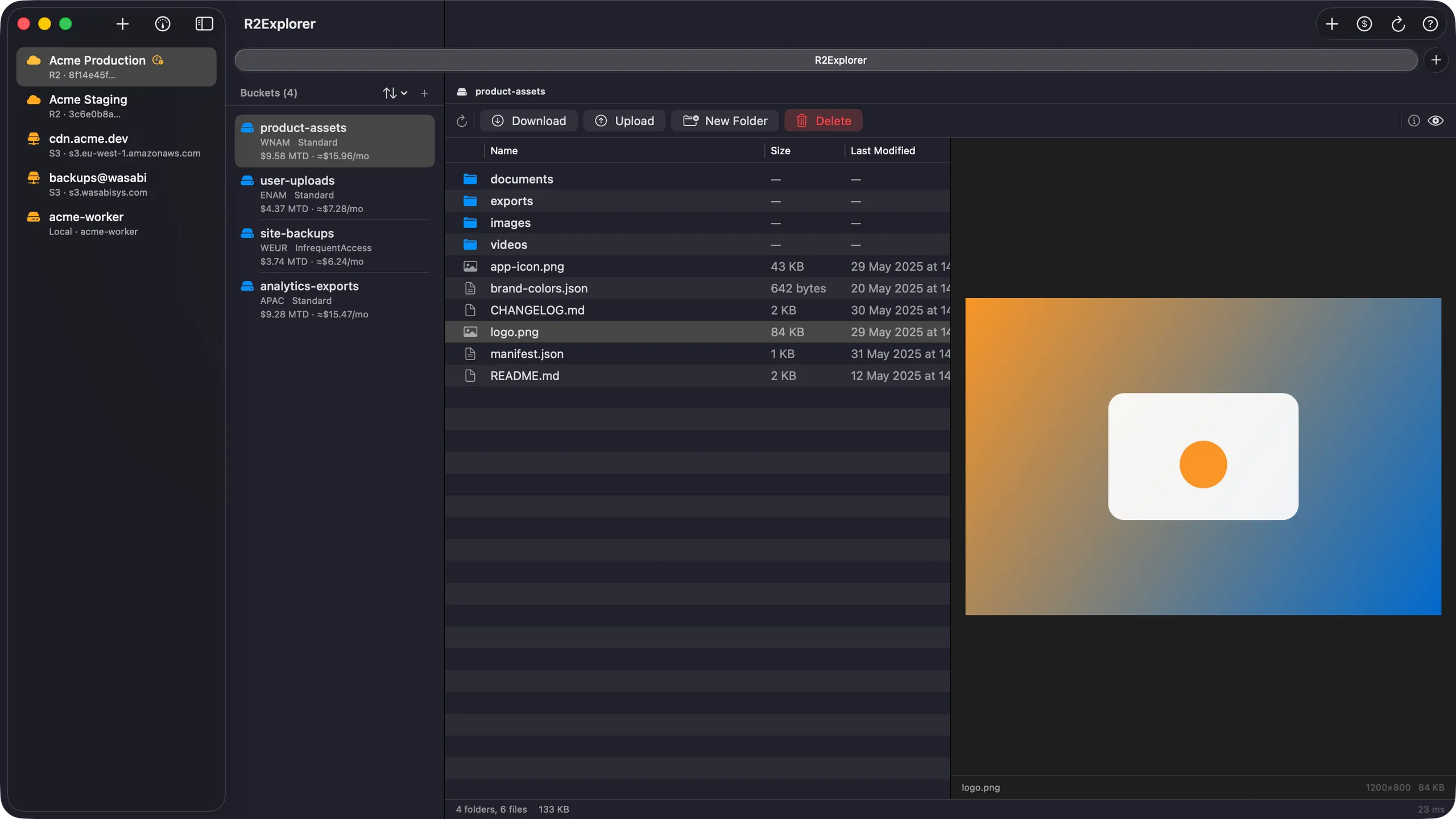The width and height of the screenshot is (1456, 819).
Task: Click the folder icon of documents
Action: (470, 179)
